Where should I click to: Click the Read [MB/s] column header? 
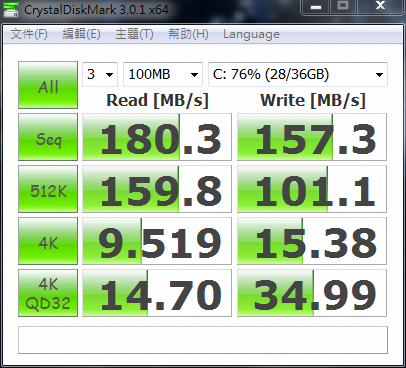tap(157, 100)
